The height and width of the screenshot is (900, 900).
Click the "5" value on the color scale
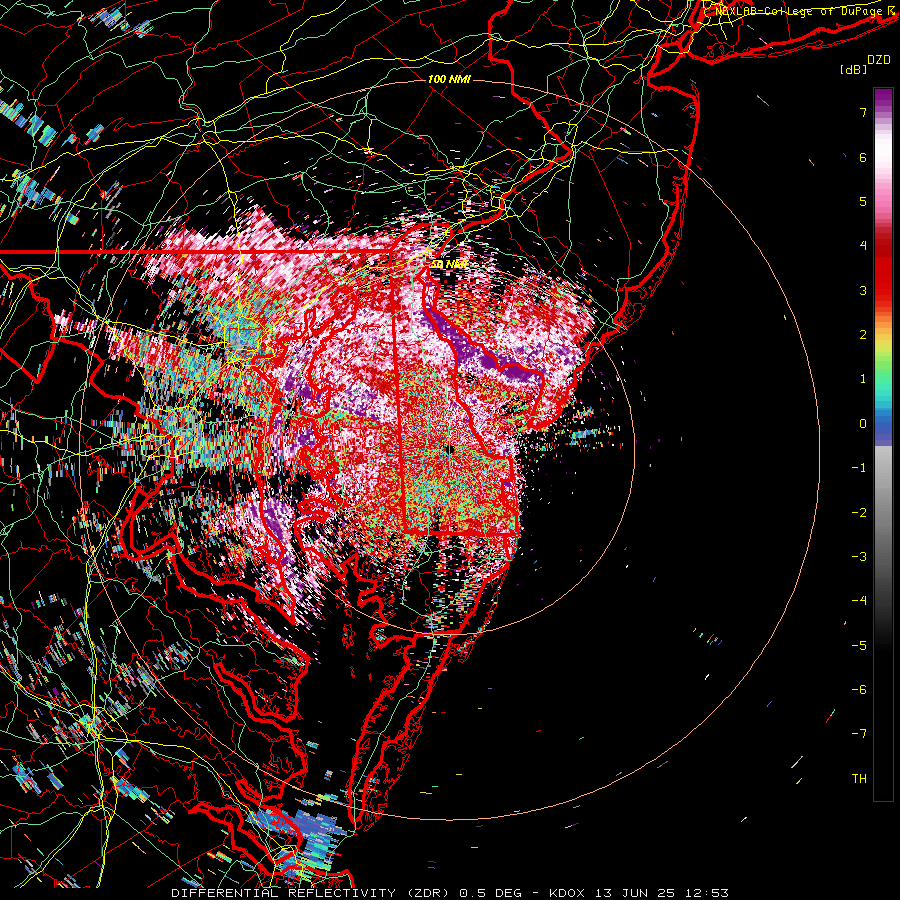863,201
